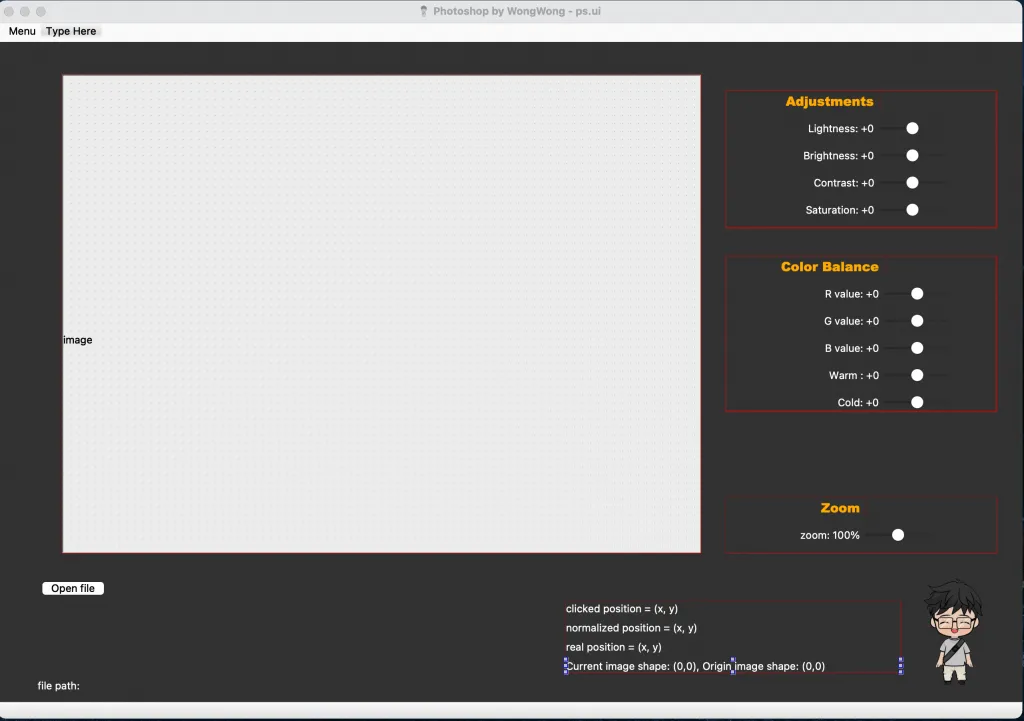This screenshot has width=1024, height=721.
Task: Click the ps.ui title bar document icon
Action: pyautogui.click(x=424, y=11)
